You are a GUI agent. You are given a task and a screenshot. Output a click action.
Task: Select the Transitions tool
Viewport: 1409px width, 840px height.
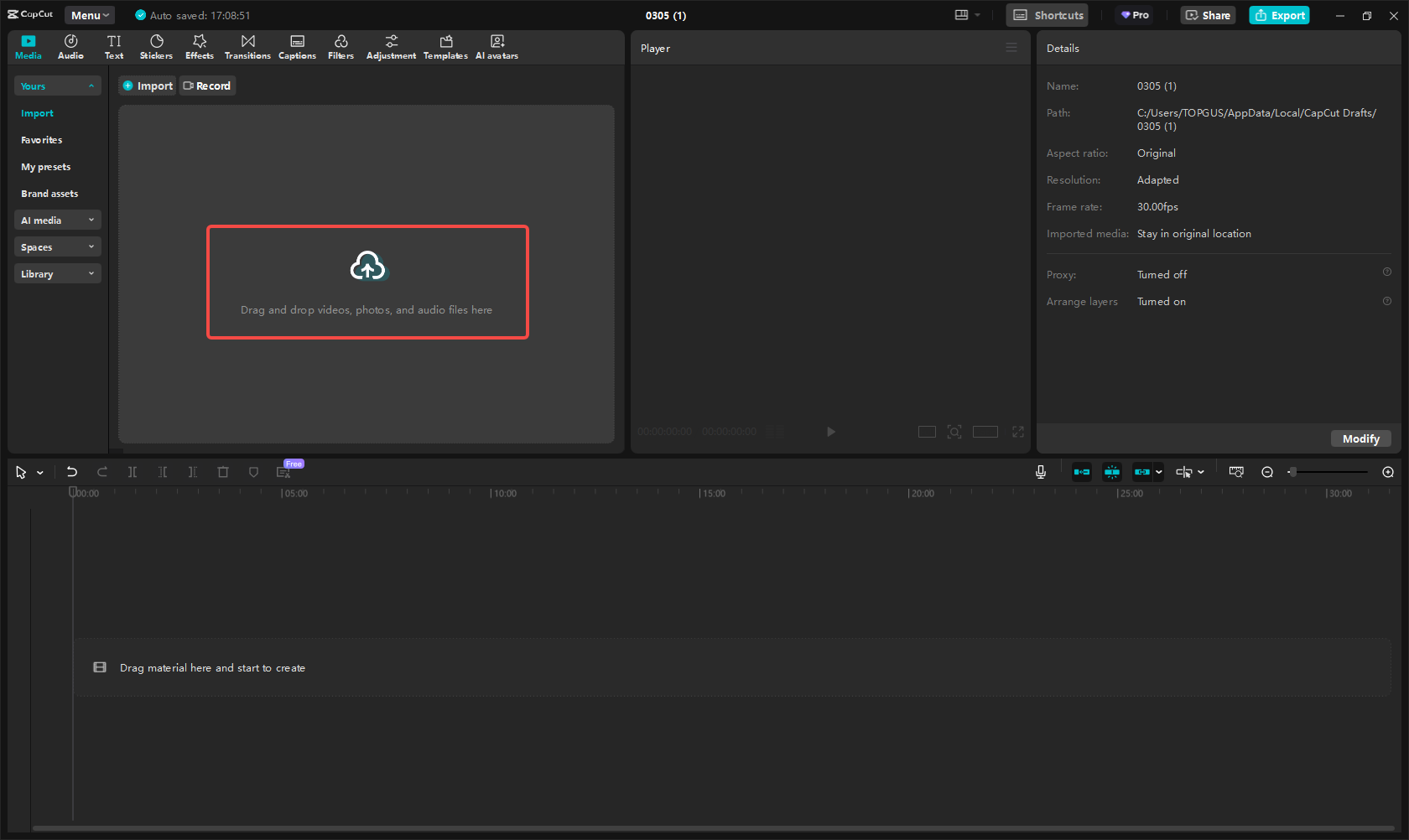click(247, 46)
